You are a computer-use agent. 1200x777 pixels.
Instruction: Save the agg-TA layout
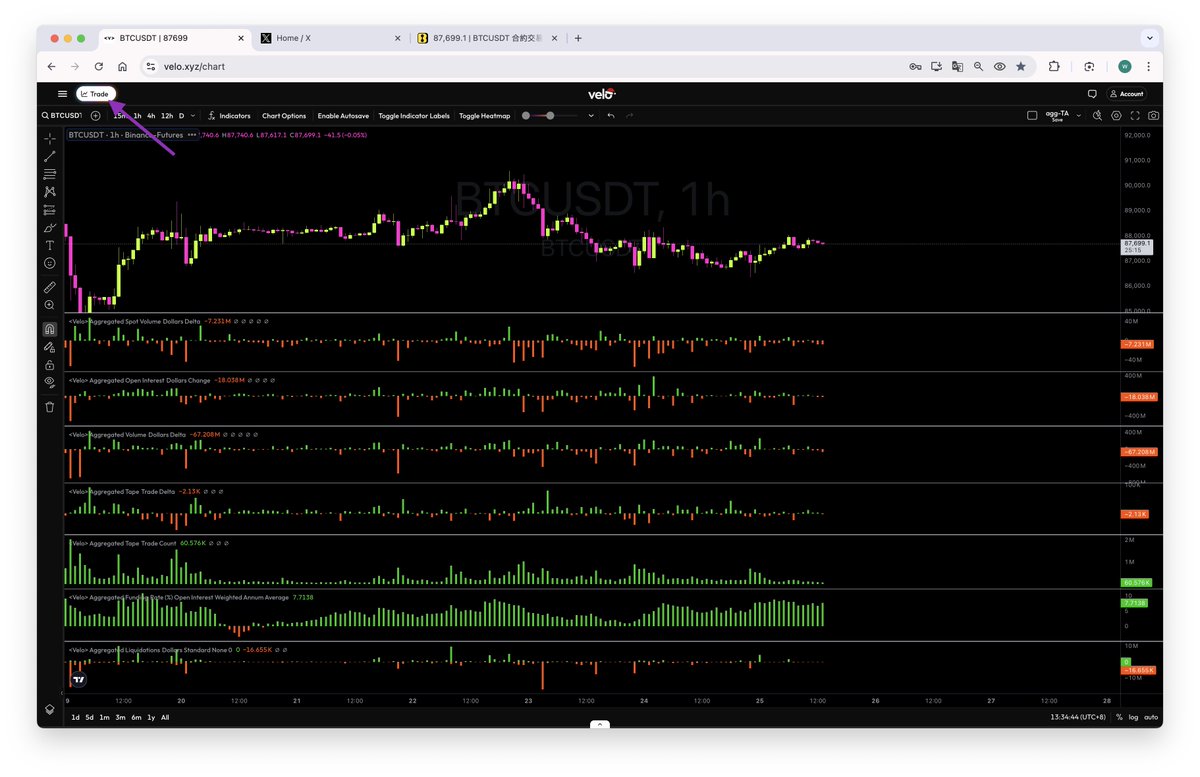click(x=1057, y=116)
